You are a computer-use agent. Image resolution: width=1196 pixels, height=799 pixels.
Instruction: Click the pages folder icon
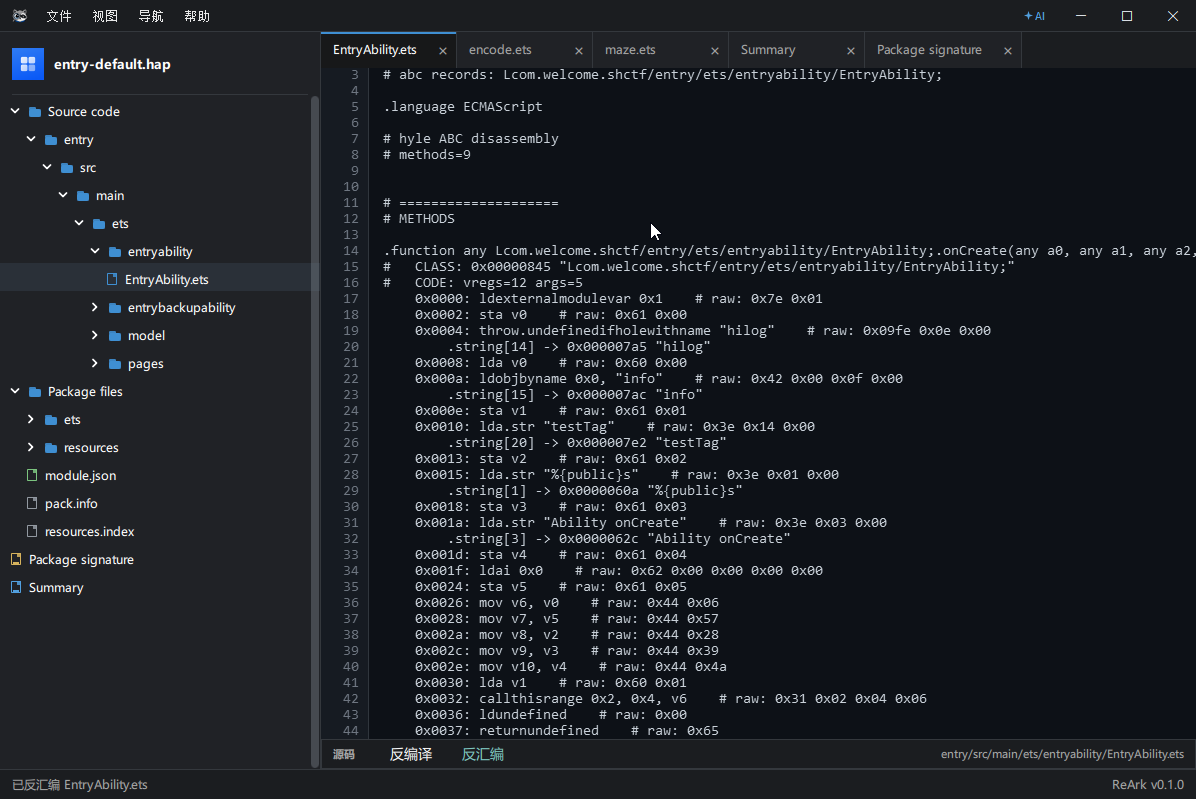[x=115, y=364]
